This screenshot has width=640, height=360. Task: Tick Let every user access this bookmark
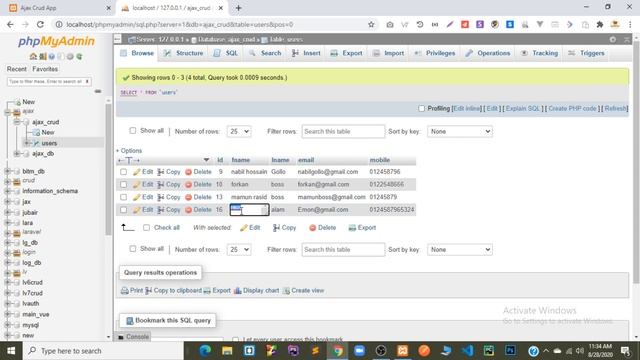coord(236,339)
